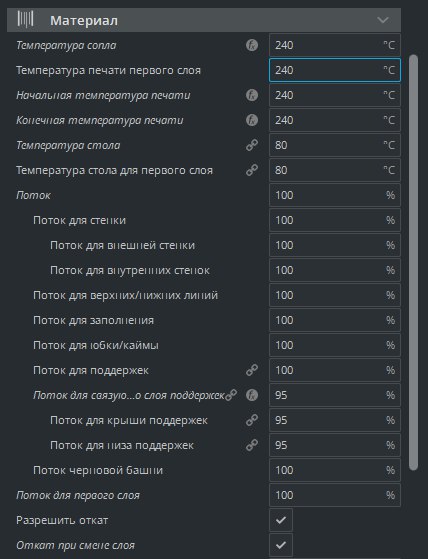Click fx icon next to Температура сопла
The image size is (428, 559).
coord(252,45)
